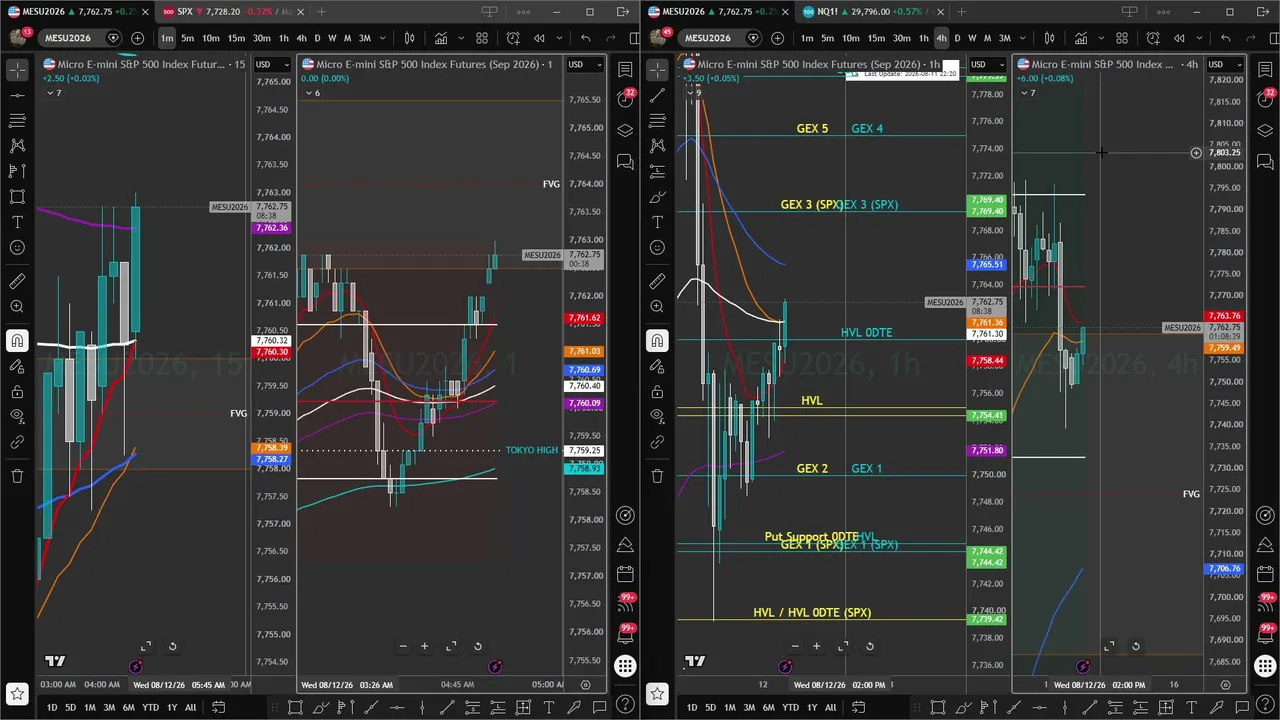
Task: Select crosshair cursor tool in left window
Action: 17,70
